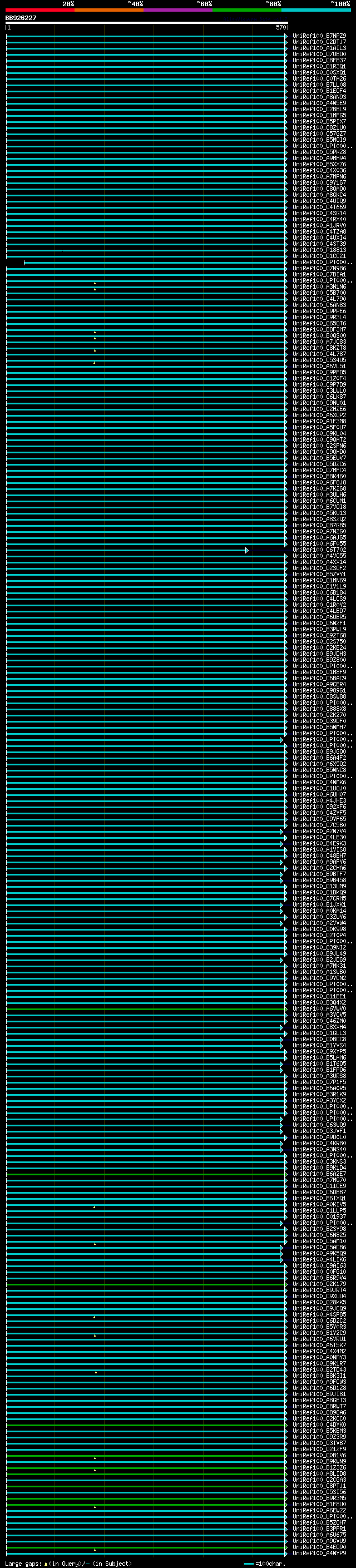Select subject label UniRef100_Q1R3Q1

pyautogui.click(x=319, y=66)
